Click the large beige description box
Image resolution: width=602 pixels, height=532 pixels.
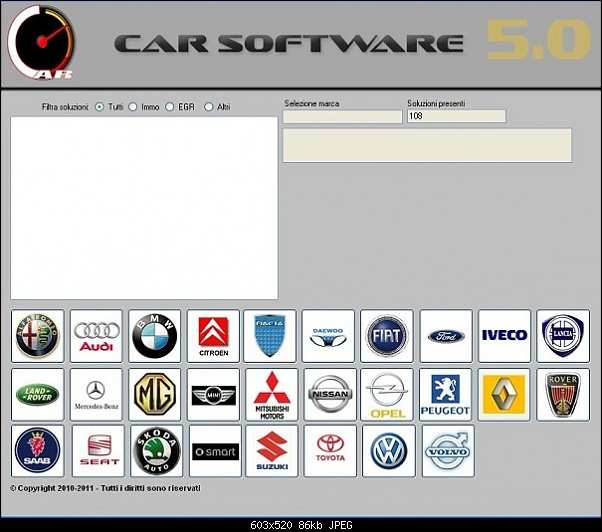[x=427, y=145]
